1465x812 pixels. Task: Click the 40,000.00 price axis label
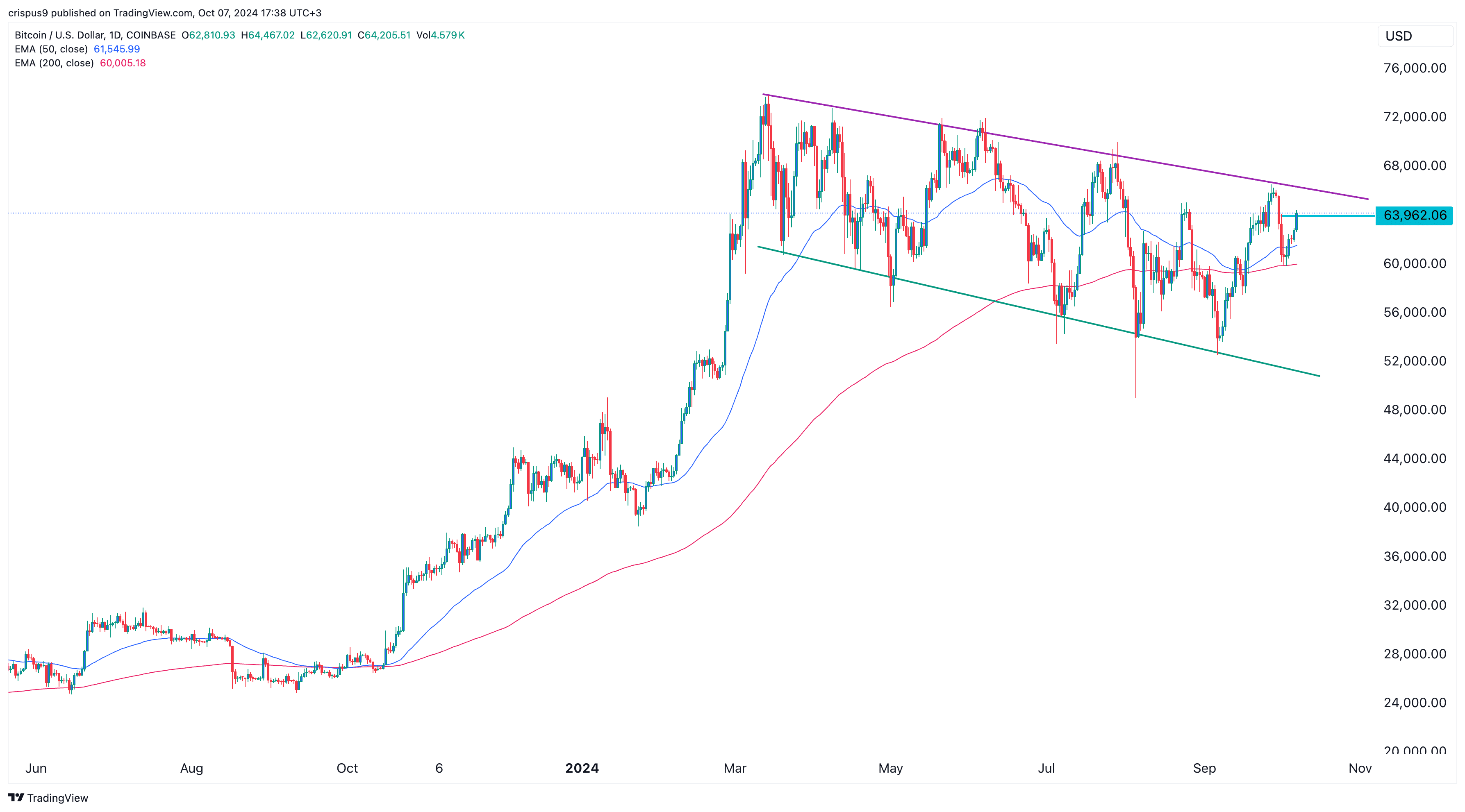[x=1415, y=508]
